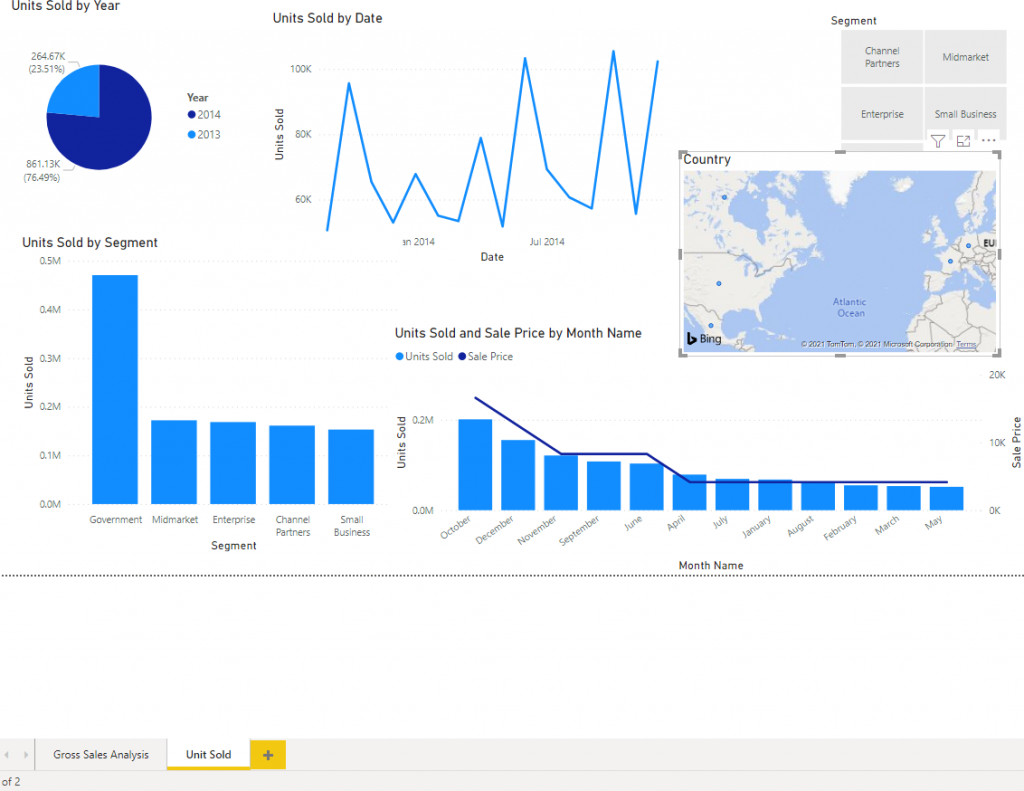Add a new report page with plus button

(268, 755)
